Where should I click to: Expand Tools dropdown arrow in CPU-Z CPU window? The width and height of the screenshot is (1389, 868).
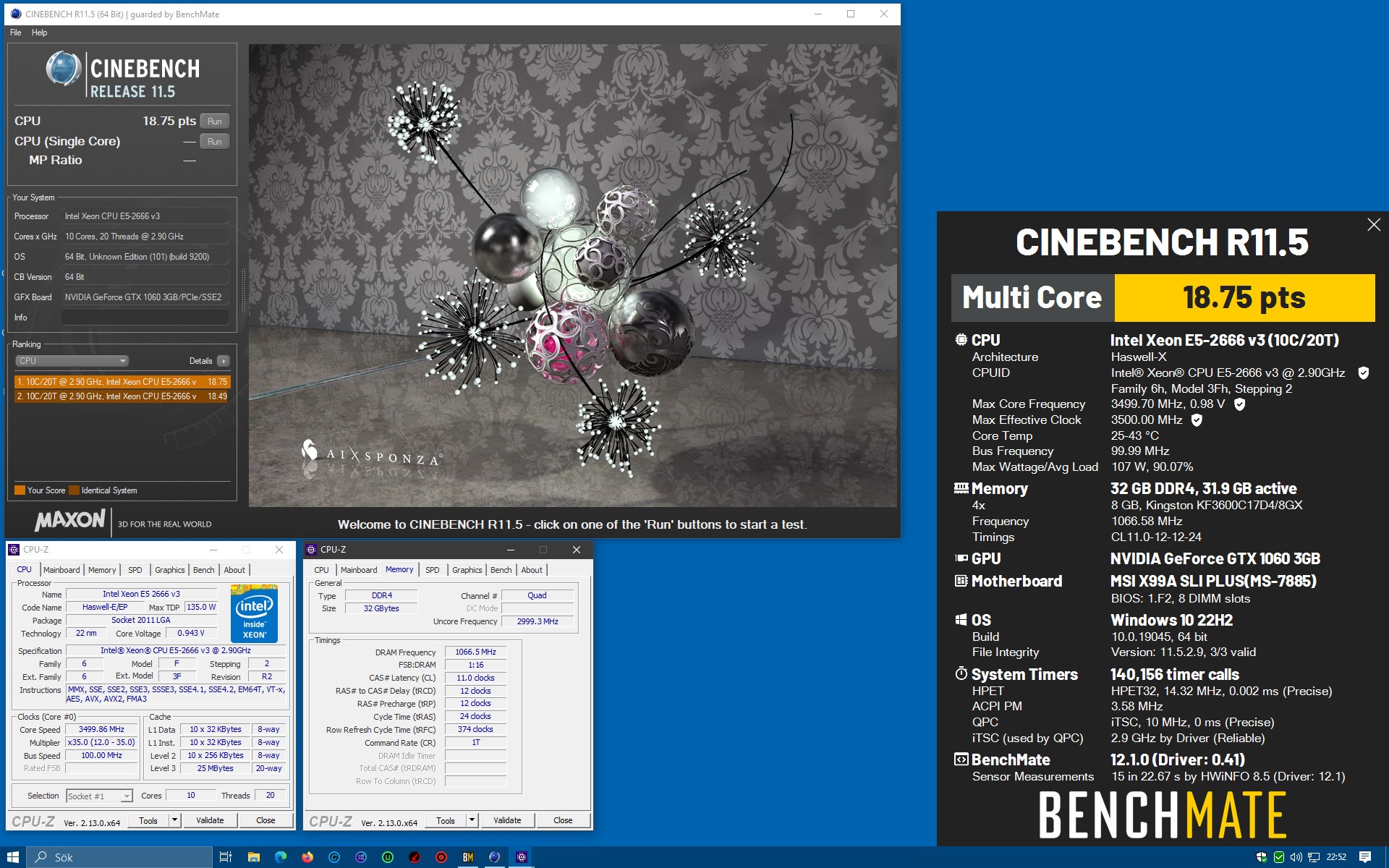174,820
